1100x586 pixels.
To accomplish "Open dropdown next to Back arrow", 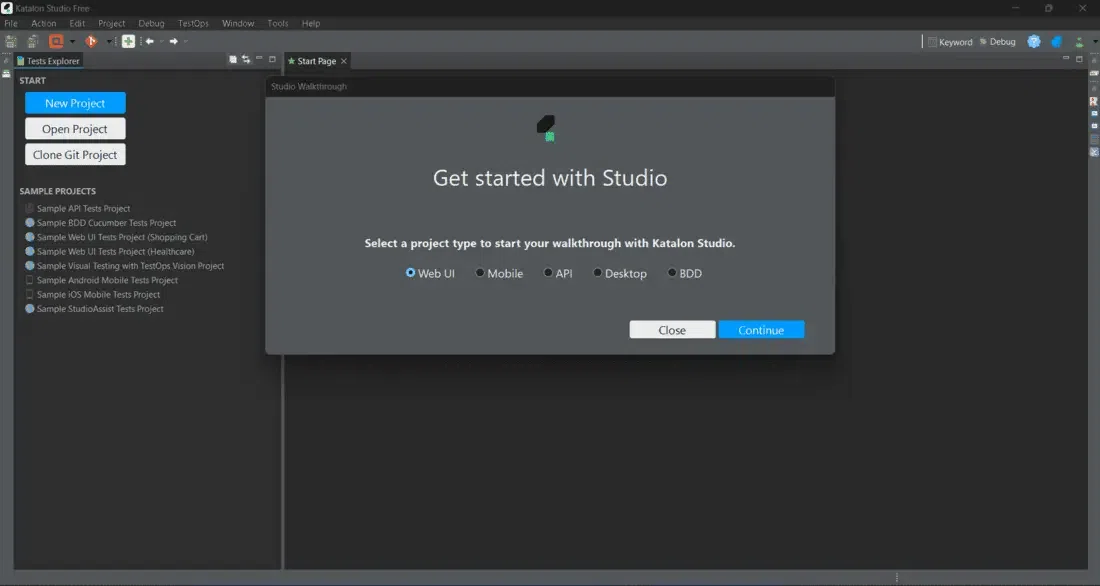I will click(161, 41).
